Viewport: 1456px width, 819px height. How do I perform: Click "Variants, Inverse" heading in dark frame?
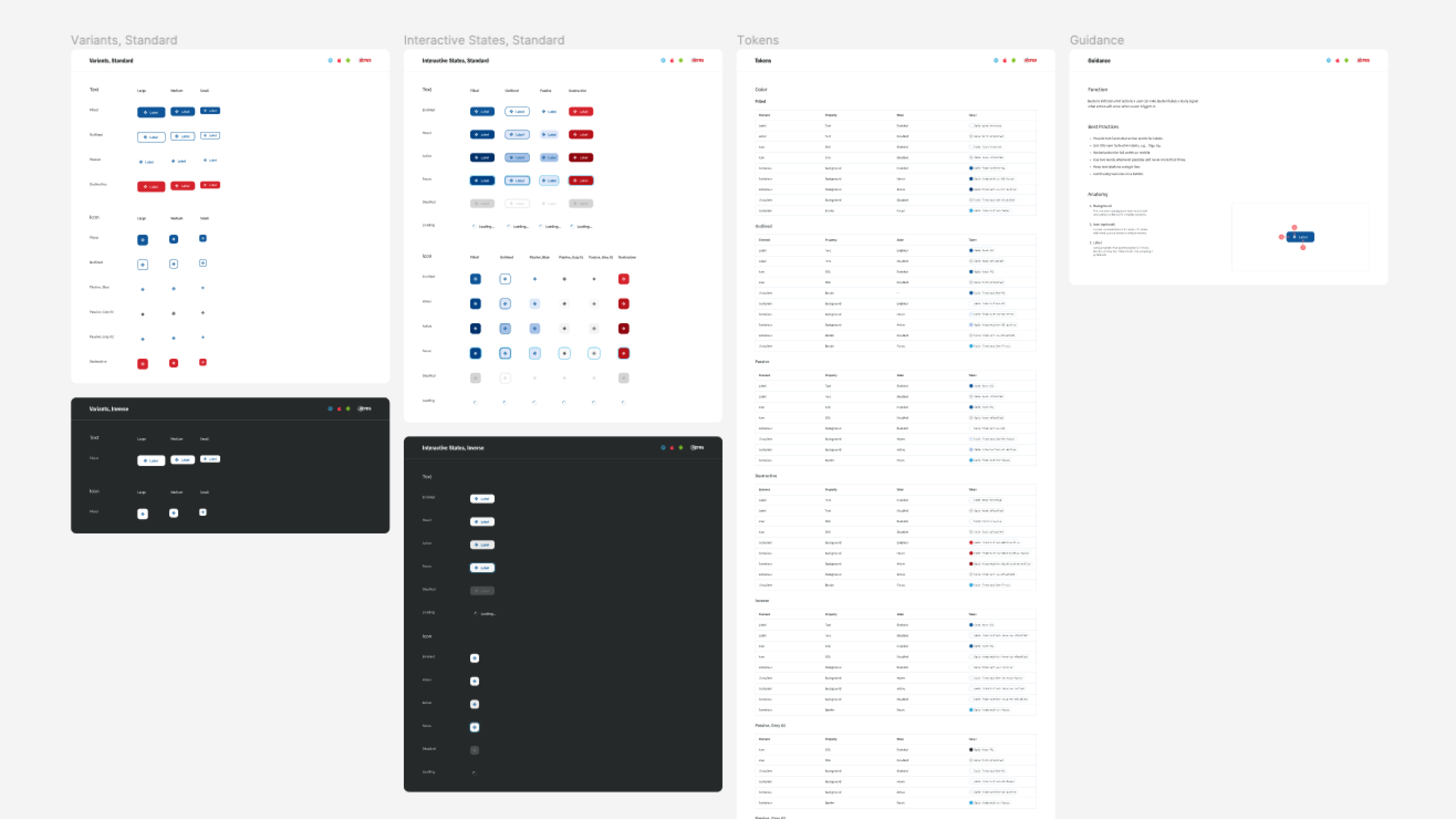coord(109,409)
